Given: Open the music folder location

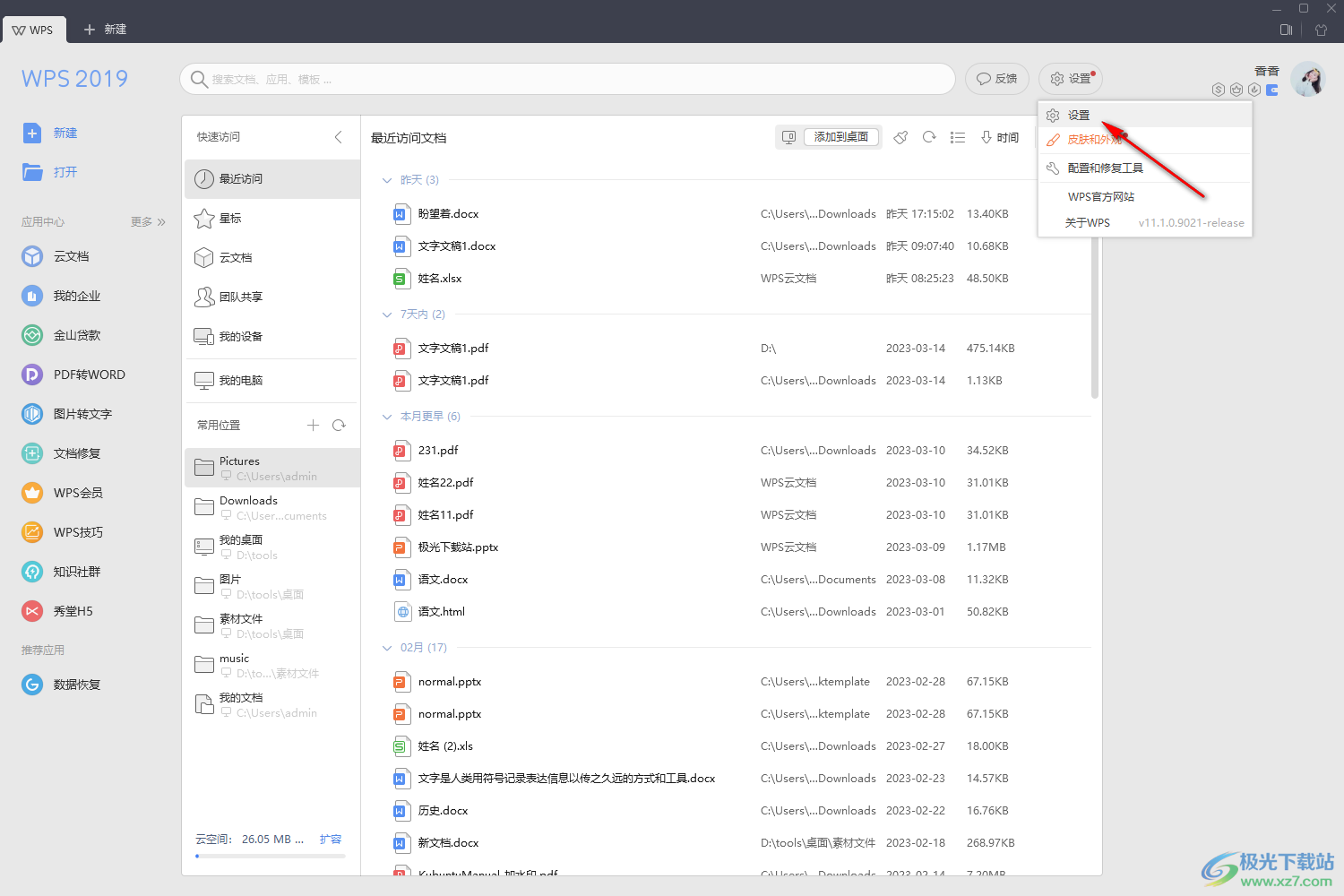Looking at the screenshot, I should [x=272, y=665].
